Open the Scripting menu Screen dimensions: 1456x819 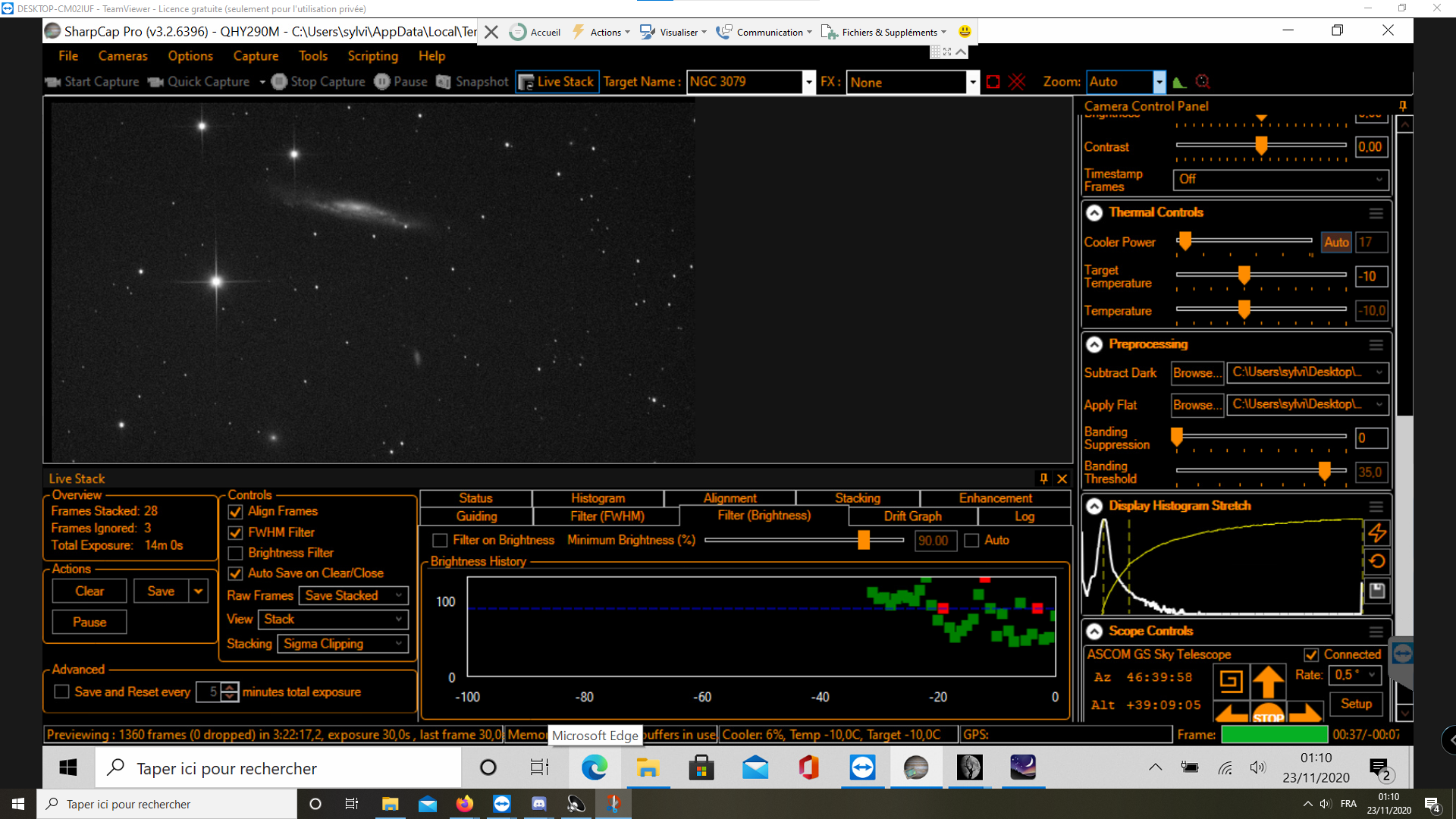(x=372, y=56)
